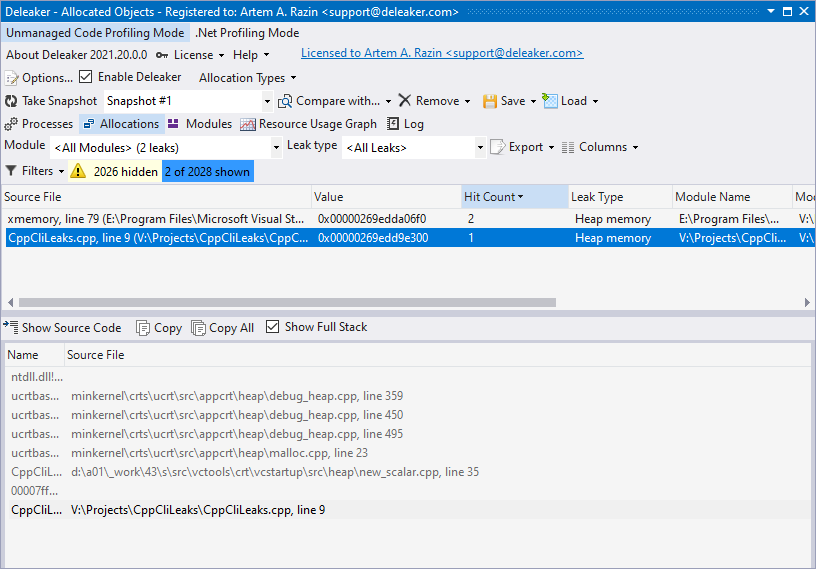This screenshot has width=816, height=569.
Task: Click the Module Name column header
Action: coord(732,197)
